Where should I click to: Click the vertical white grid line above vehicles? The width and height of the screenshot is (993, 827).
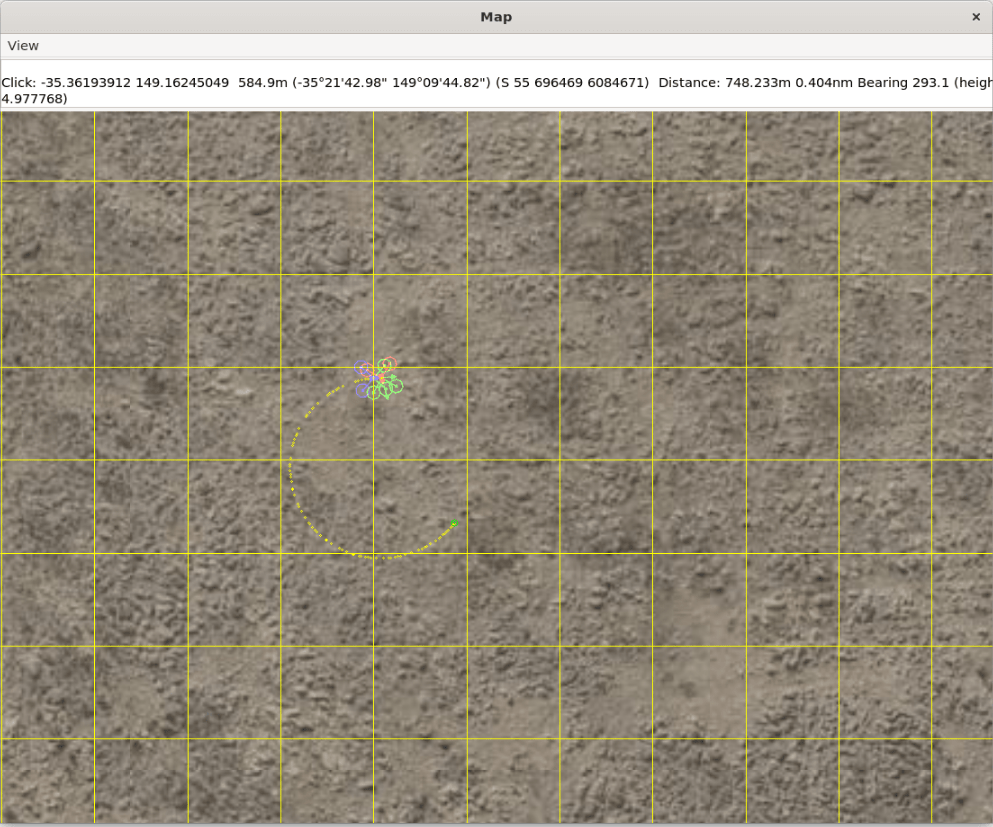(x=374, y=240)
